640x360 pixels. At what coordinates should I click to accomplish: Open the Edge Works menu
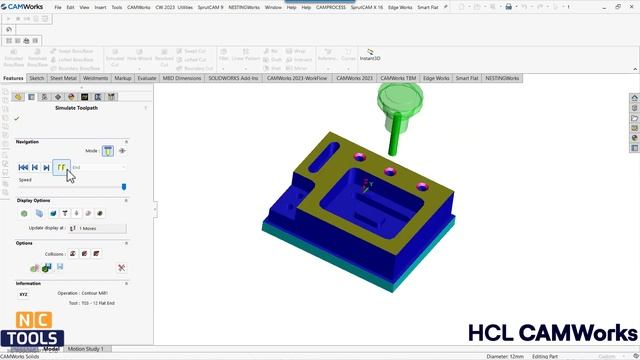click(400, 7)
